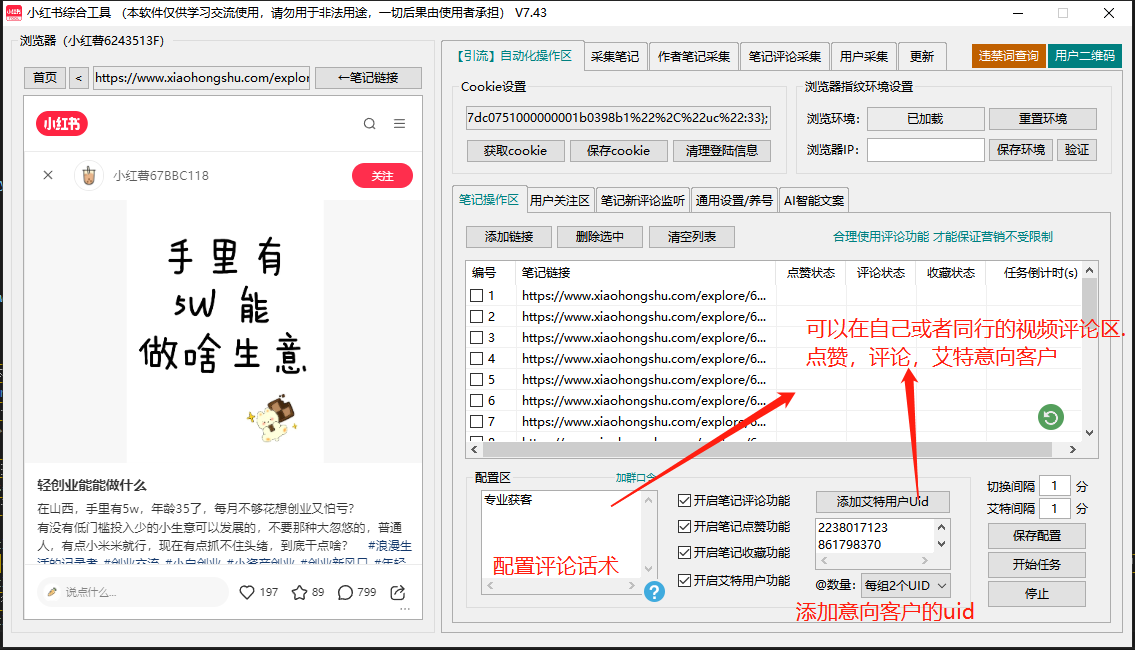This screenshot has height=650, width=1135.
Task: Open the @数量 每组2个UID dropdown
Action: [905, 585]
